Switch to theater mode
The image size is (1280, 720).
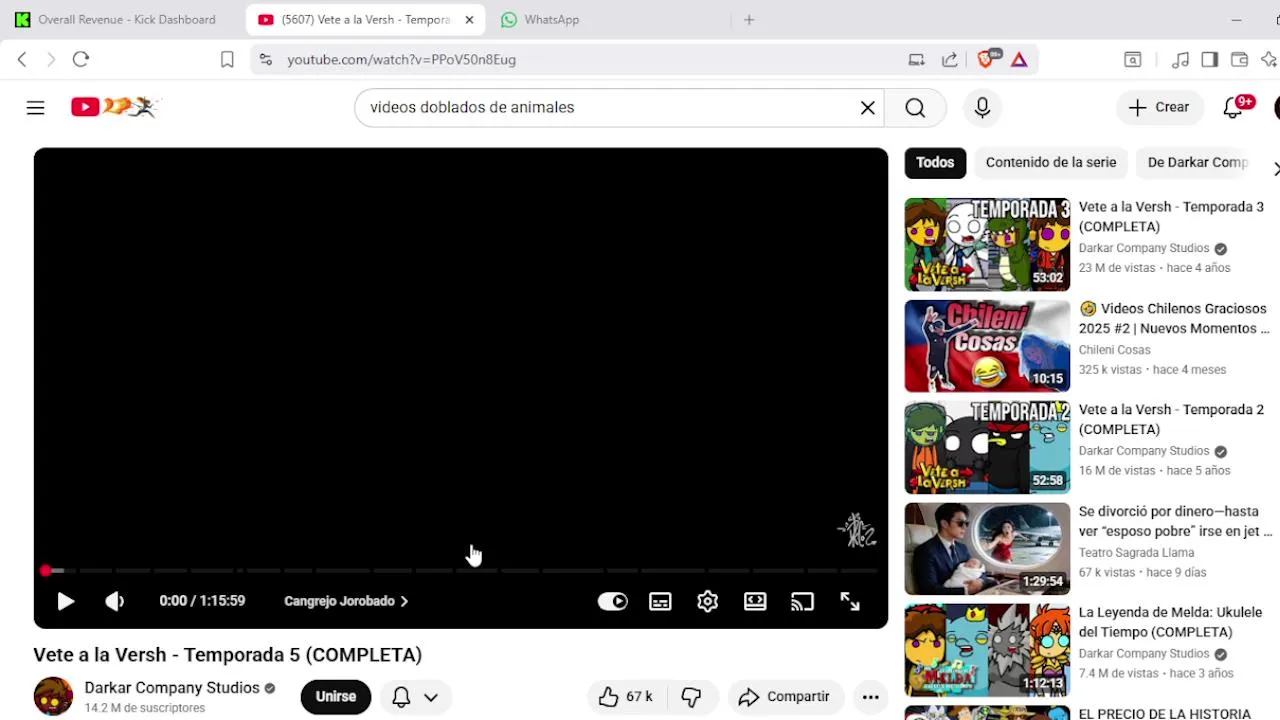[755, 601]
